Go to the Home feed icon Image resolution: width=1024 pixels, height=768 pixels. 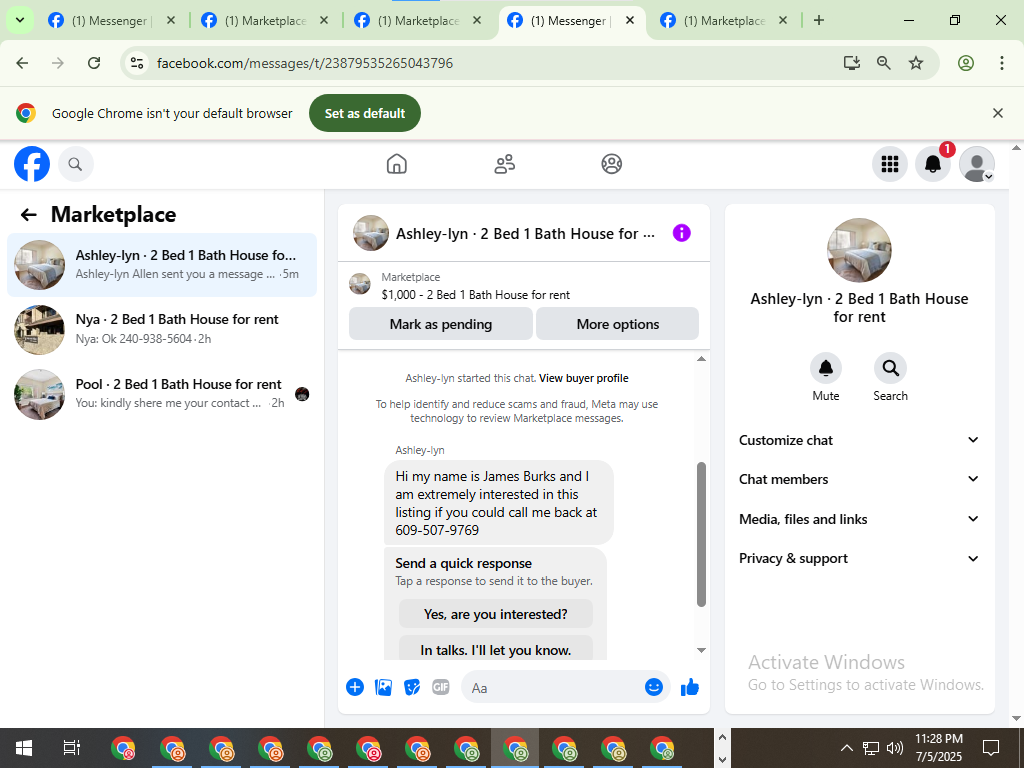click(396, 164)
